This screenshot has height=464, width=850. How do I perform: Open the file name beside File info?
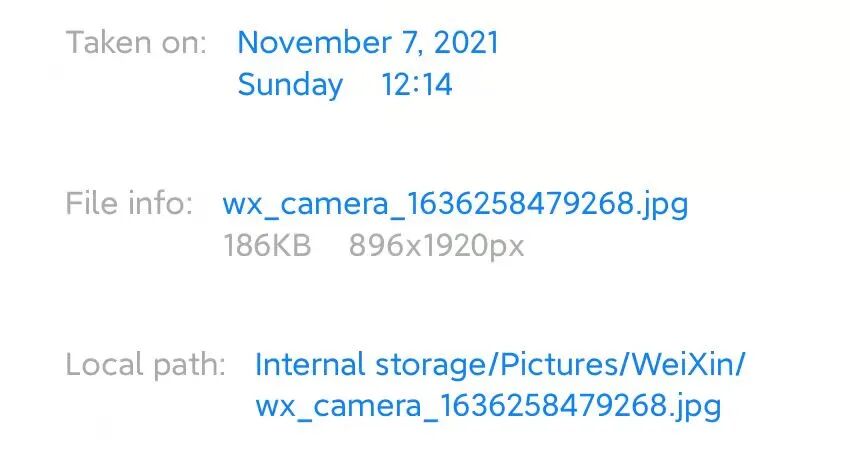pos(455,204)
